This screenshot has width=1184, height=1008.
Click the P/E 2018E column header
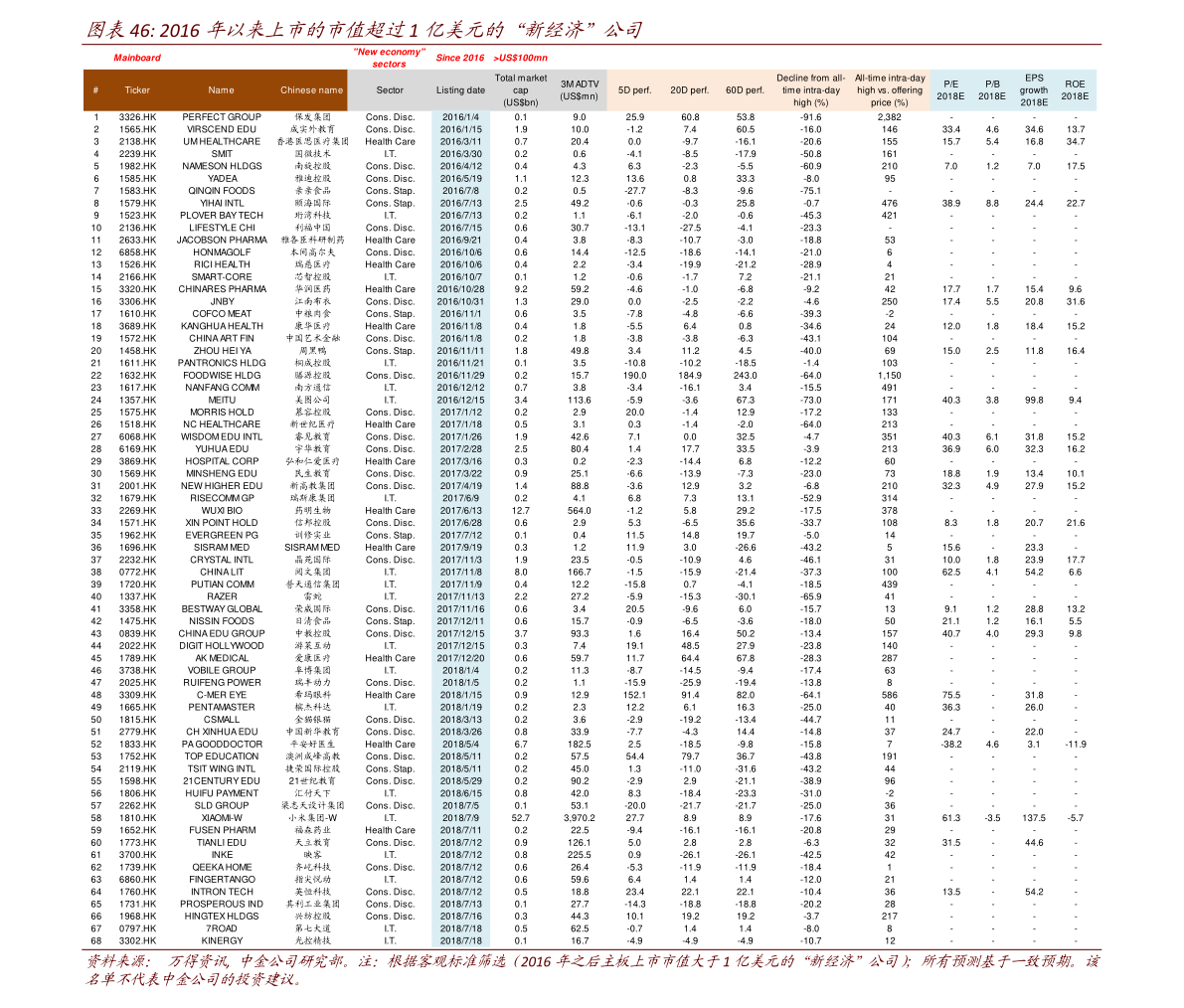click(950, 89)
